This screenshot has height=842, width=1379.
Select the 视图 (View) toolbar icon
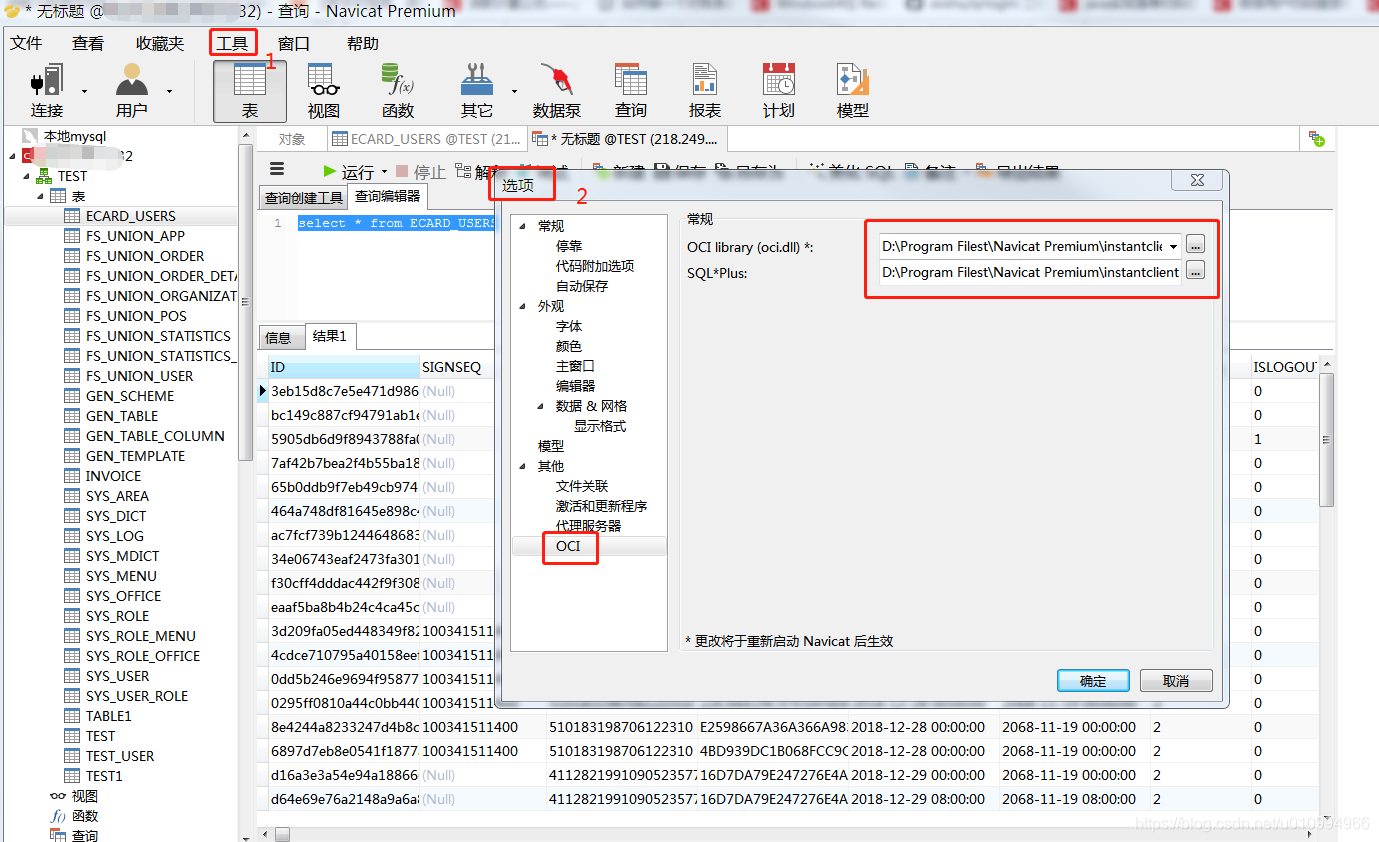click(324, 90)
